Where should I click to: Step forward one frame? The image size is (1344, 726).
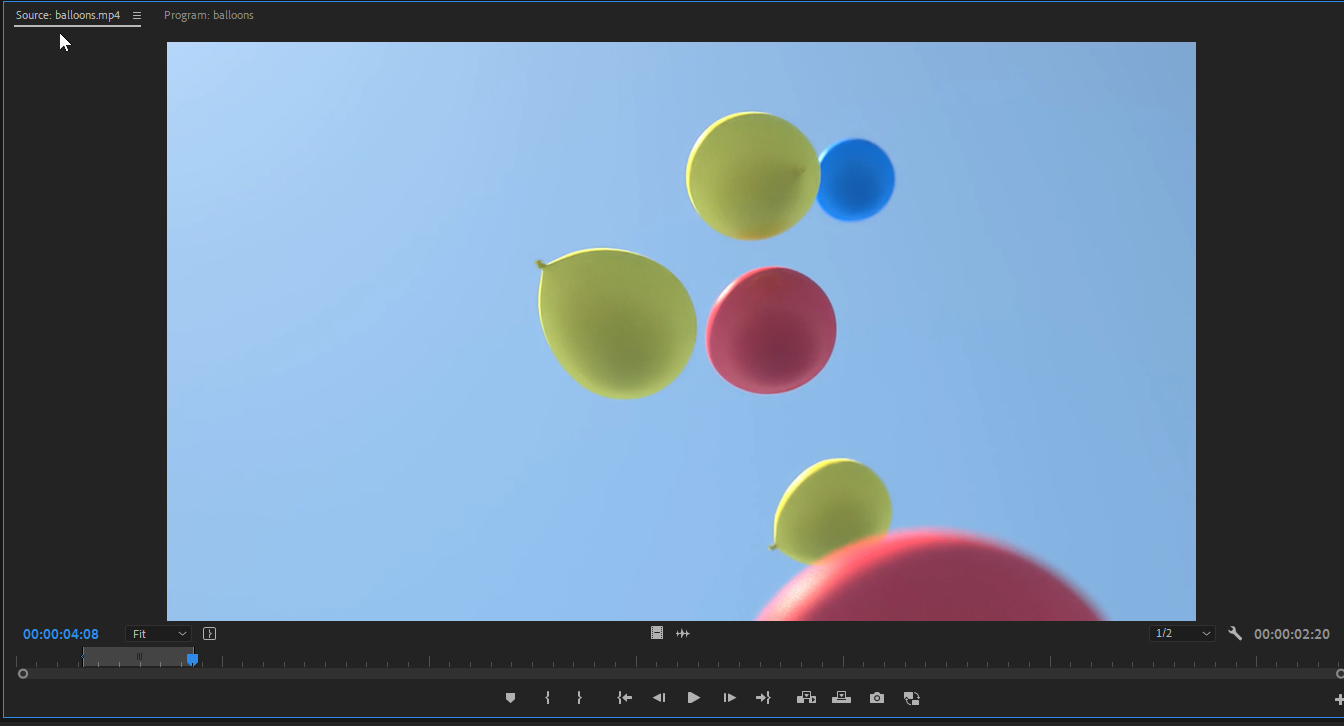[730, 698]
